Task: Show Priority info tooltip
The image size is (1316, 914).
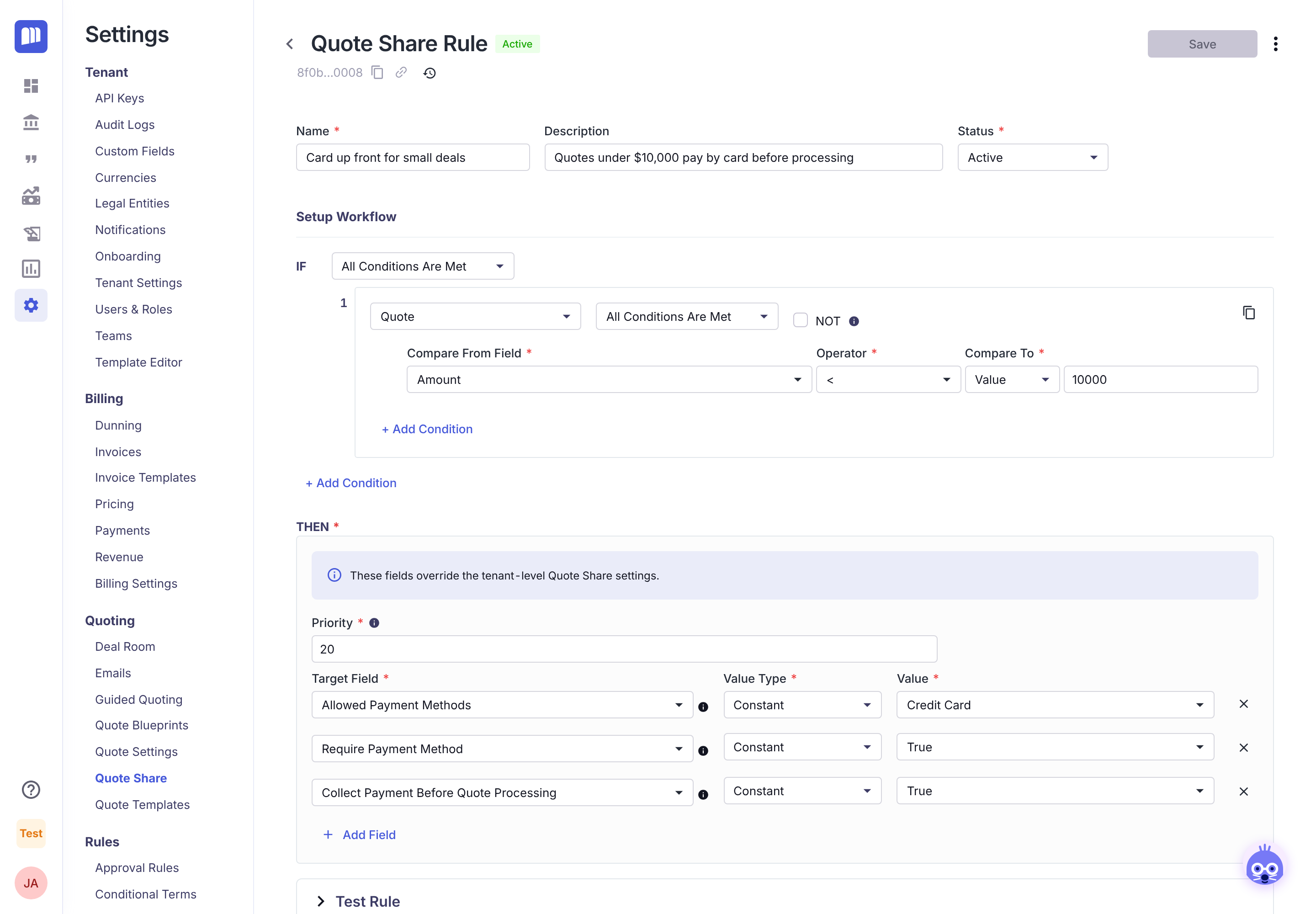Action: [x=374, y=623]
